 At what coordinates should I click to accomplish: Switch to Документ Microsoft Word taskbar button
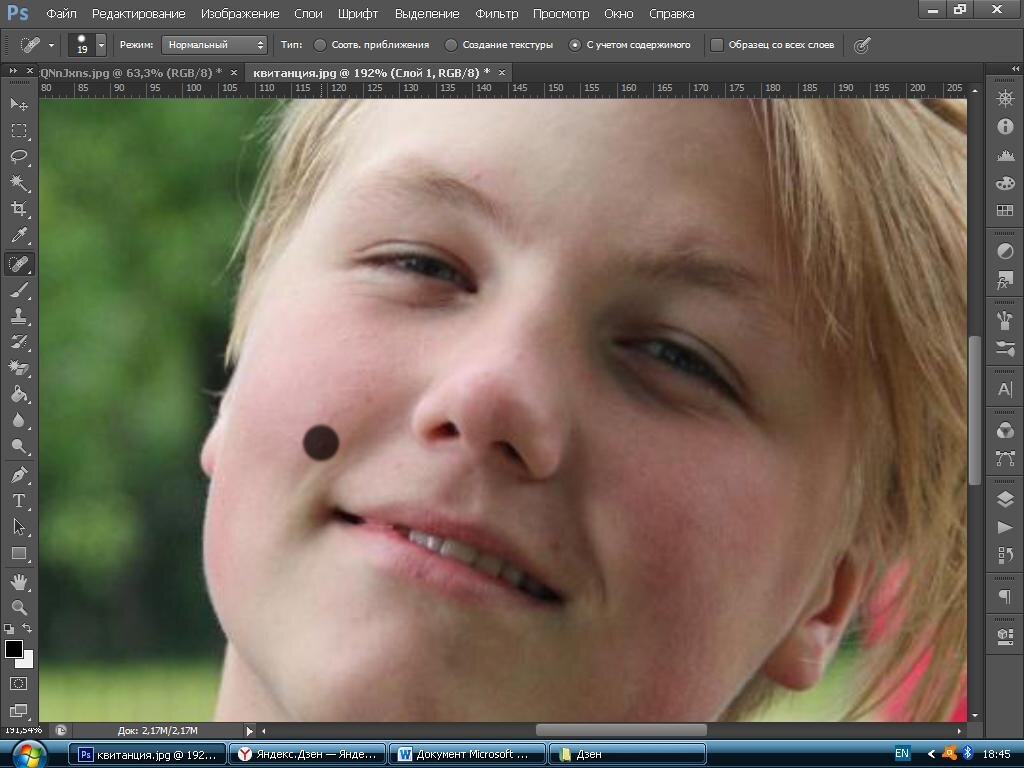(466, 754)
